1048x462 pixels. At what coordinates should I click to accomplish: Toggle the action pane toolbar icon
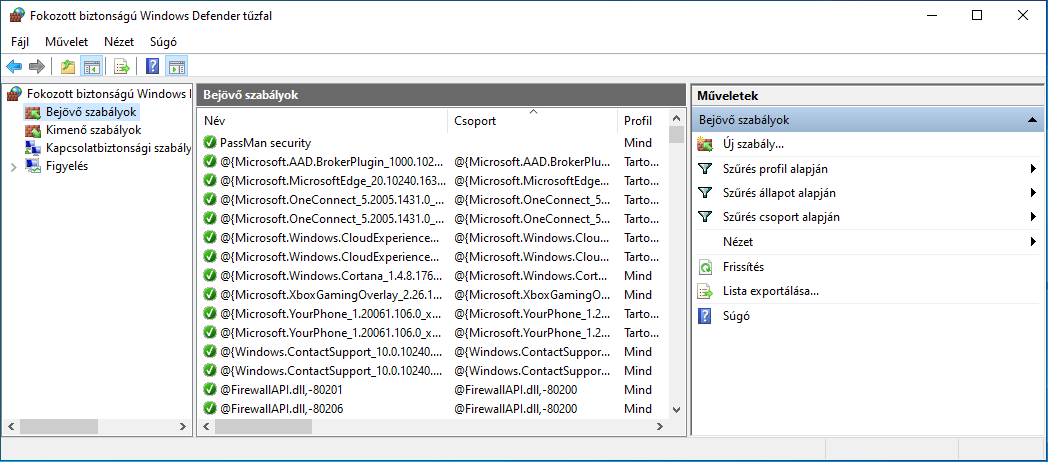coord(176,66)
